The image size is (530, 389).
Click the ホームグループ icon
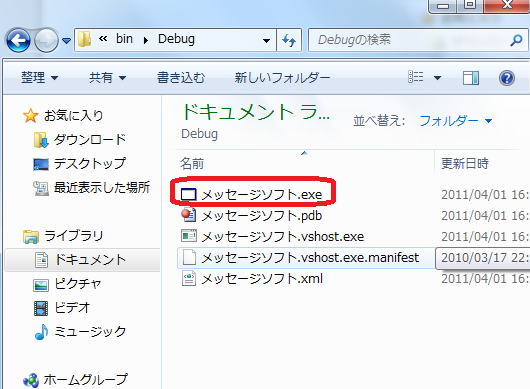(x=31, y=381)
